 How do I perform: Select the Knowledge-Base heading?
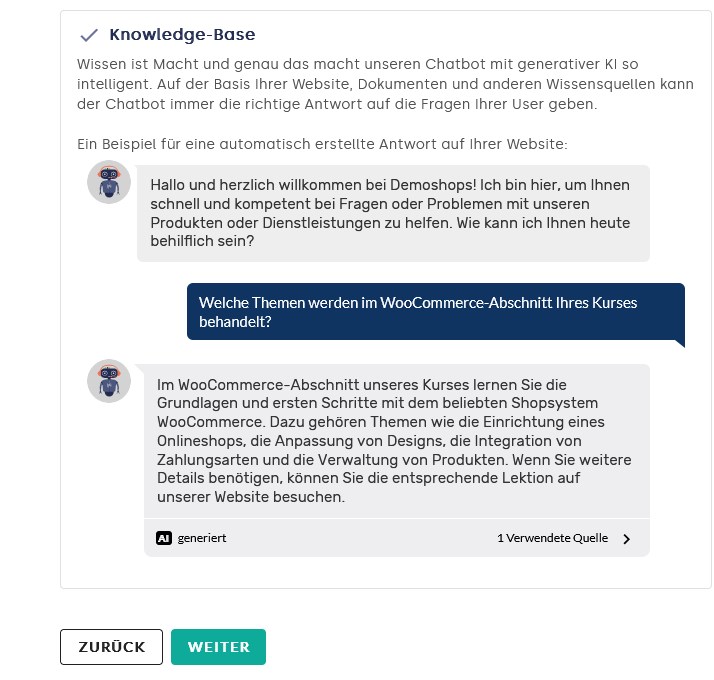(x=182, y=35)
